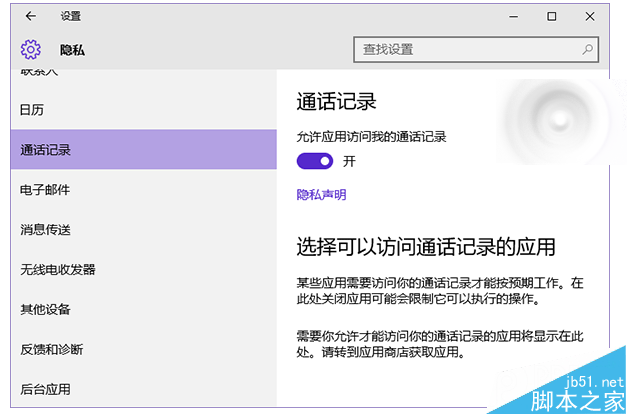Click the Settings gear icon beside 隐私

coord(30,49)
